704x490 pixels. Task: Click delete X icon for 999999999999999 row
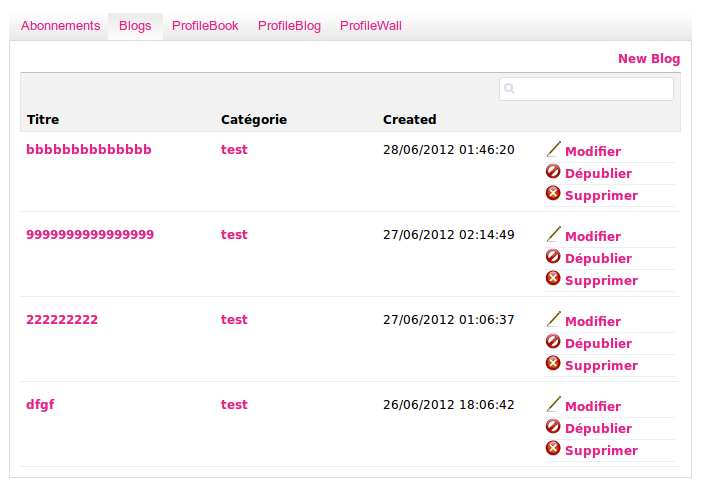553,278
